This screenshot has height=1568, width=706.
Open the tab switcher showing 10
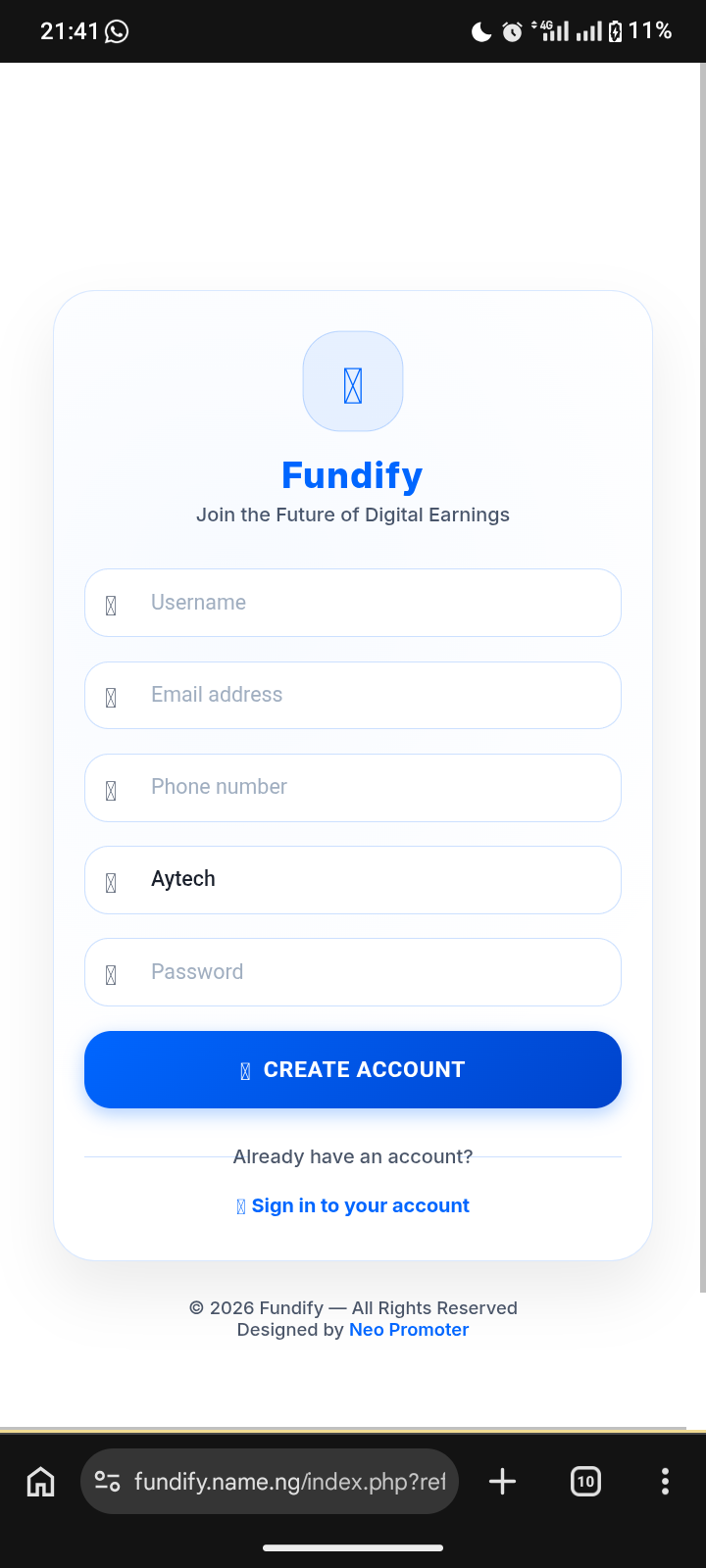[x=585, y=1481]
